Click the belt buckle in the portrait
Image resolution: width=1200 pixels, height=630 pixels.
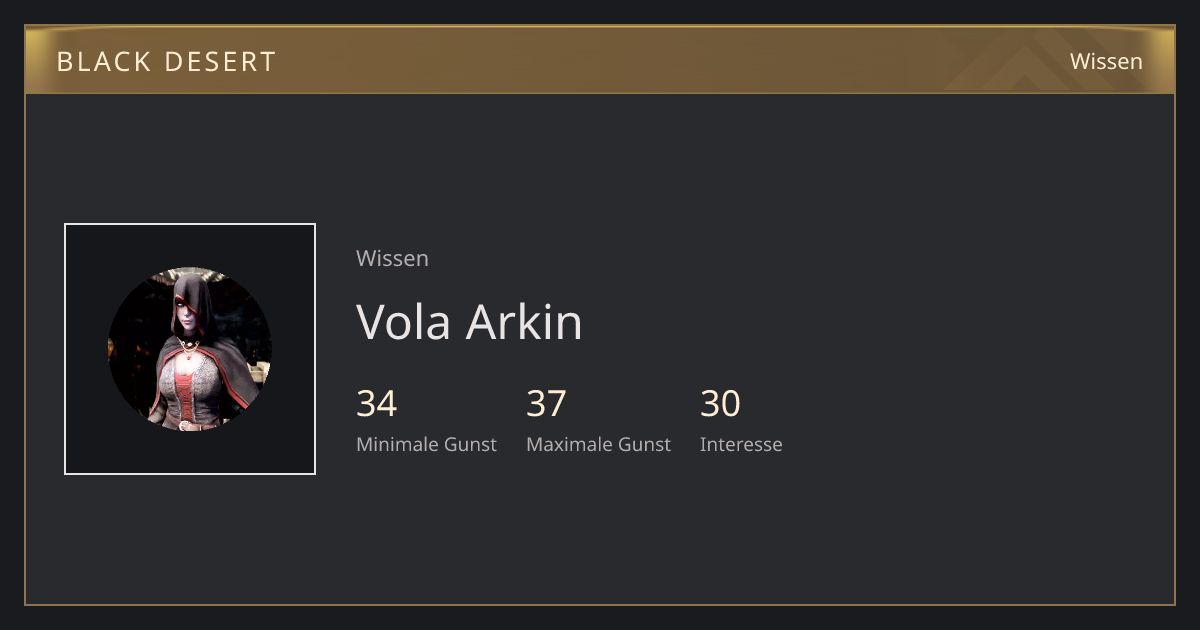(187, 425)
